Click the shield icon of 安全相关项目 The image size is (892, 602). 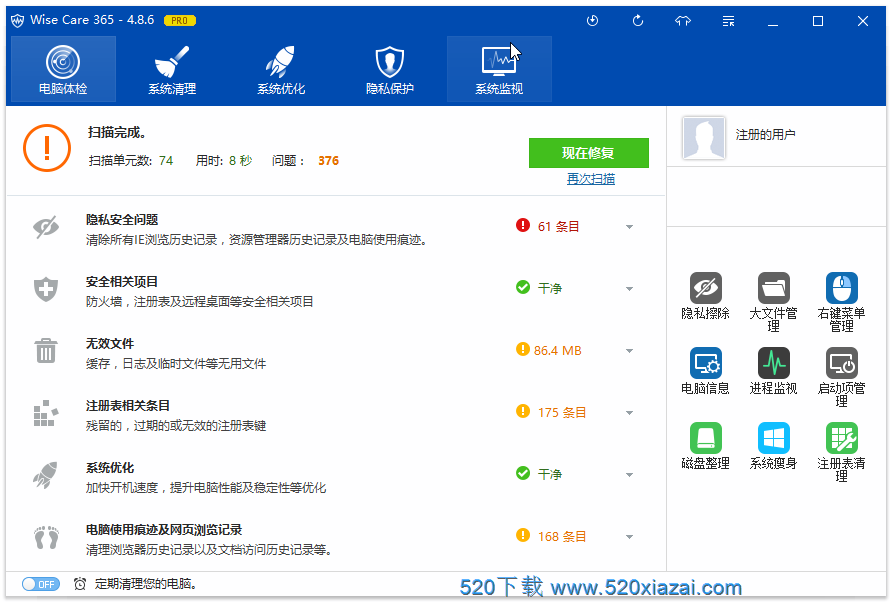[x=46, y=290]
